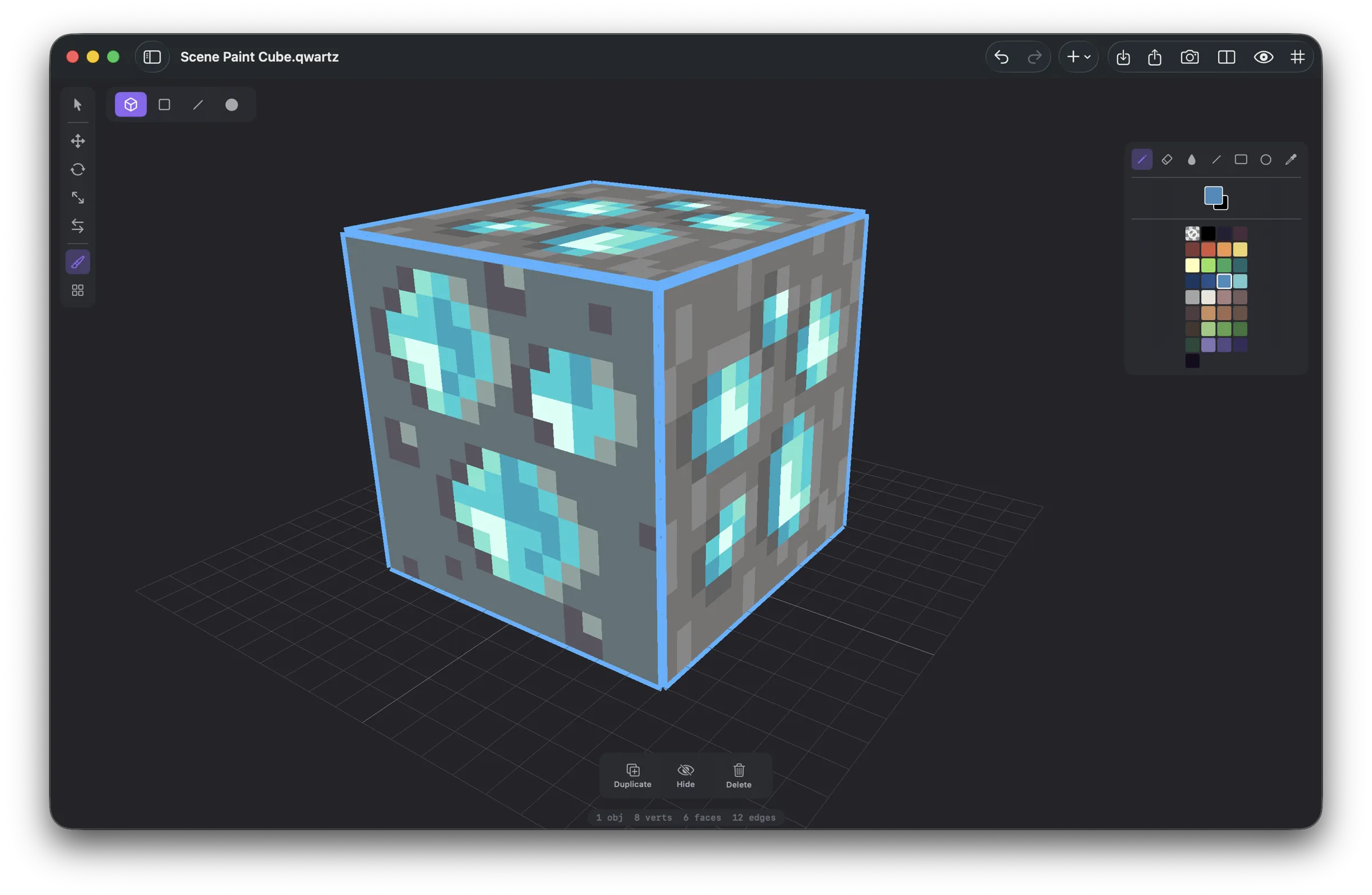Image resolution: width=1372 pixels, height=895 pixels.
Task: Take a snapshot with camera icon
Action: (x=1190, y=57)
